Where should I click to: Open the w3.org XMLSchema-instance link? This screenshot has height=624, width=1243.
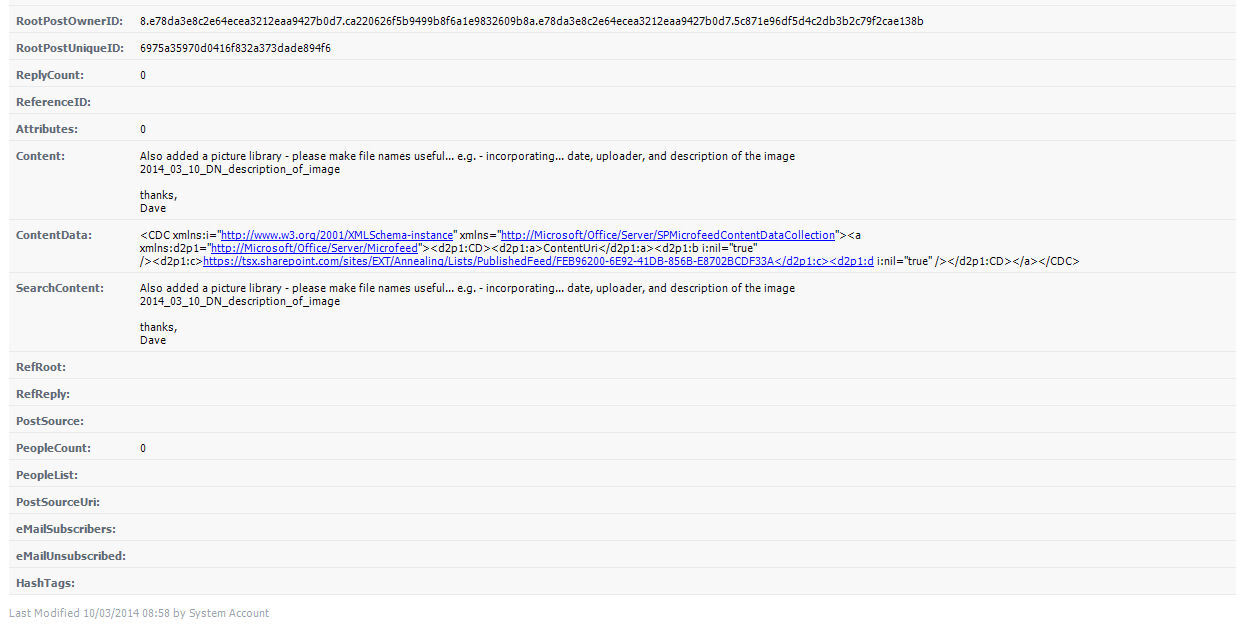coord(338,235)
